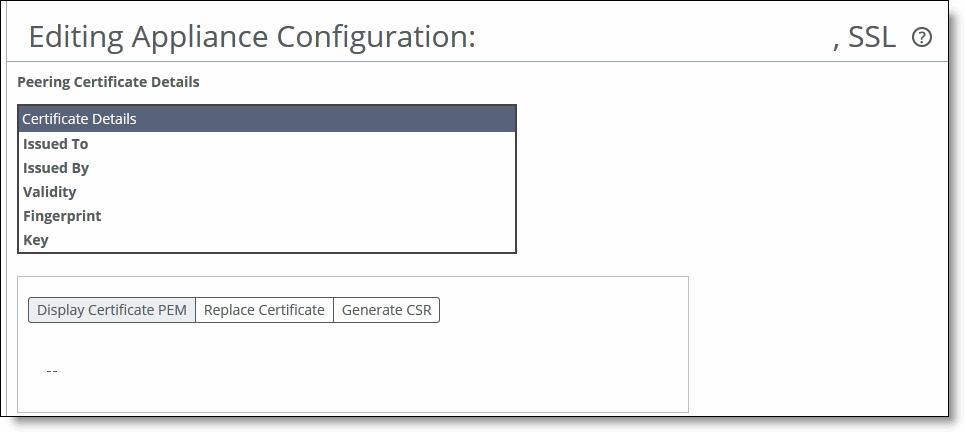The width and height of the screenshot is (965, 433).
Task: Select the Key row
Action: pyautogui.click(x=266, y=240)
